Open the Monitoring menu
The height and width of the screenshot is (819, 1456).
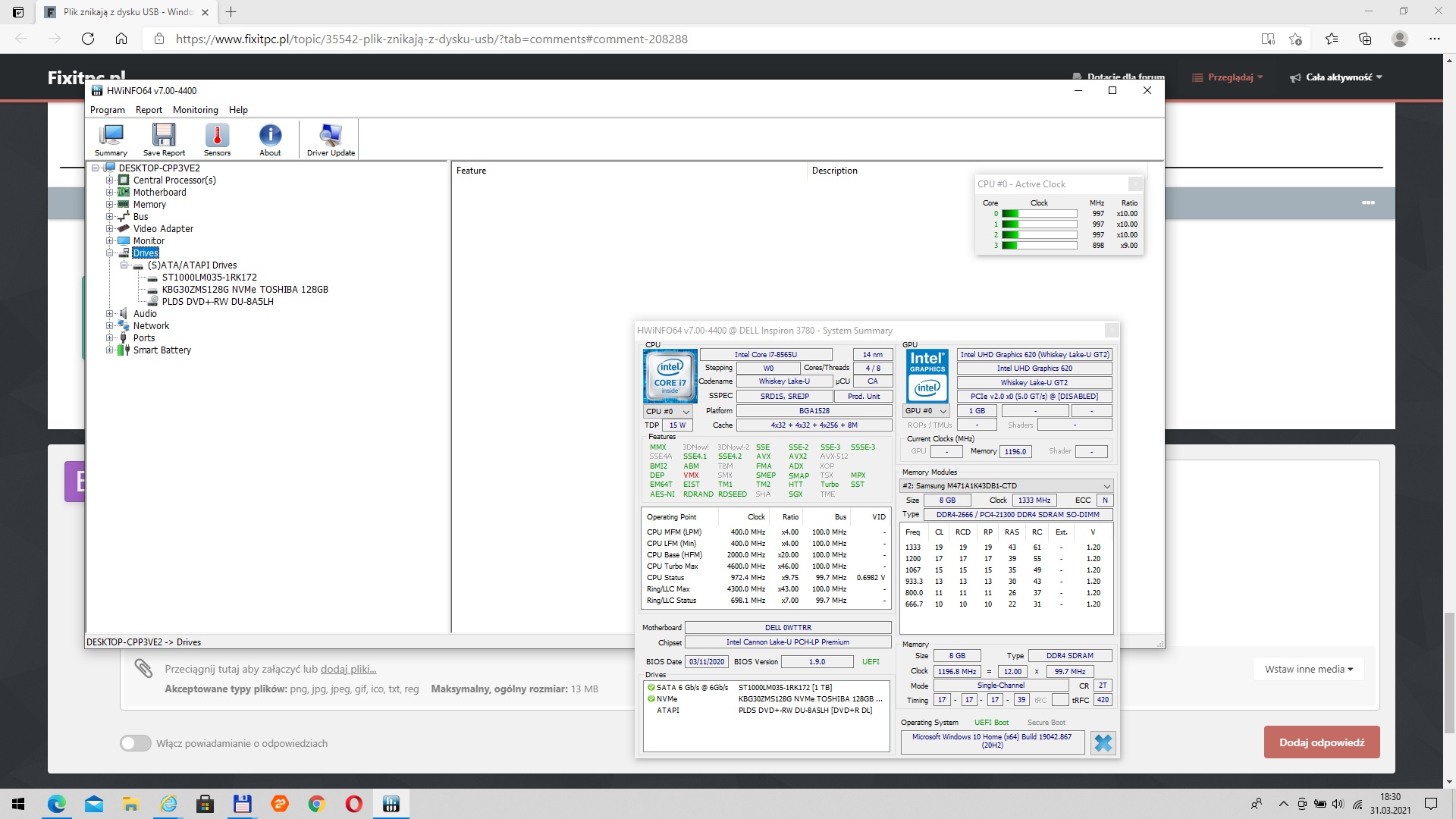(195, 110)
